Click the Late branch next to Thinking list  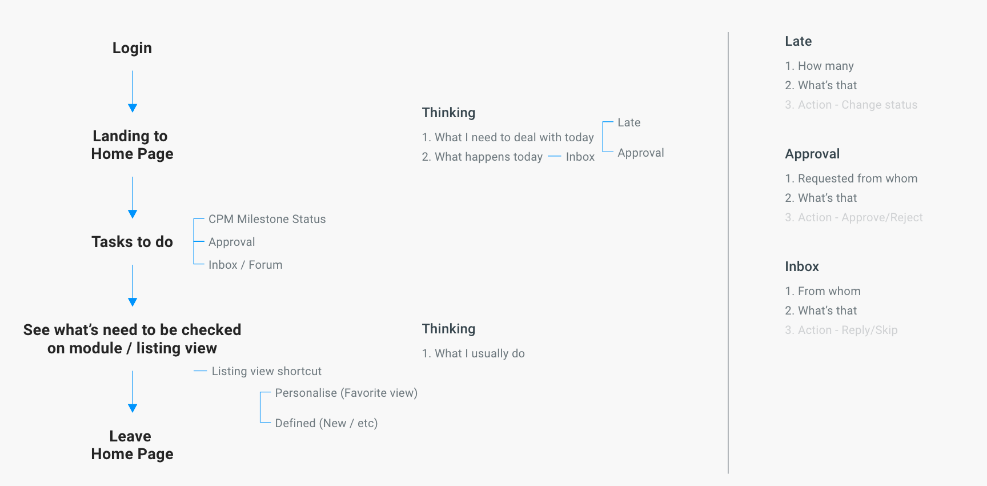click(629, 123)
